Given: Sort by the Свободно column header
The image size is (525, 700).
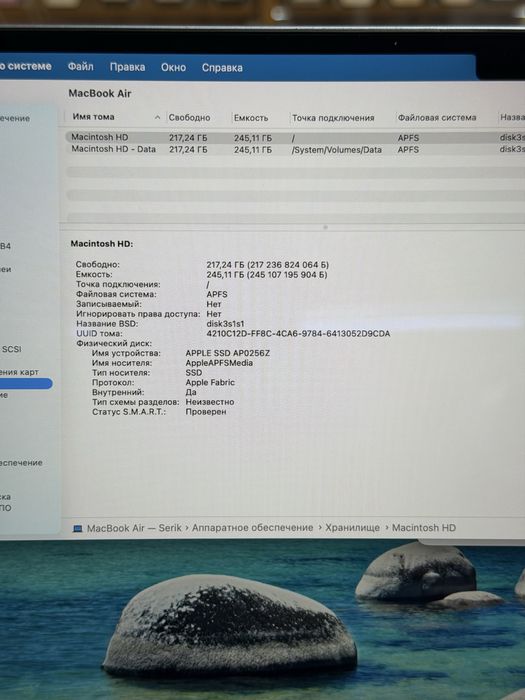Looking at the screenshot, I should [x=189, y=117].
